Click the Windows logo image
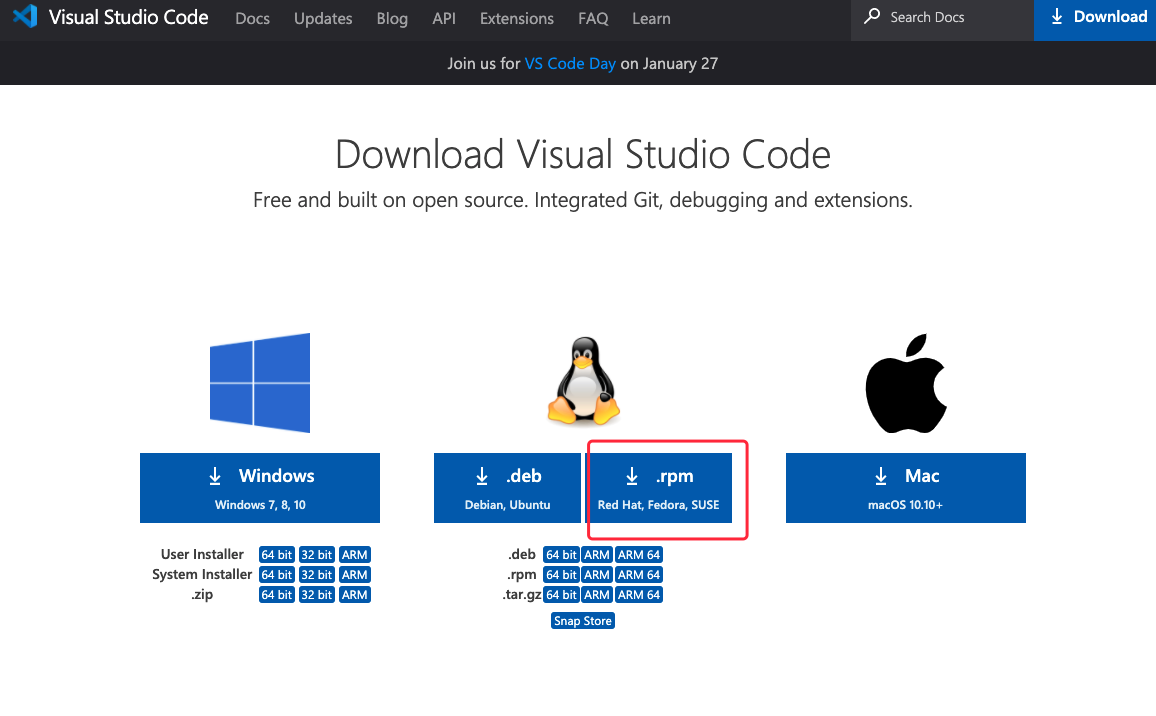The height and width of the screenshot is (716, 1156). (x=260, y=382)
